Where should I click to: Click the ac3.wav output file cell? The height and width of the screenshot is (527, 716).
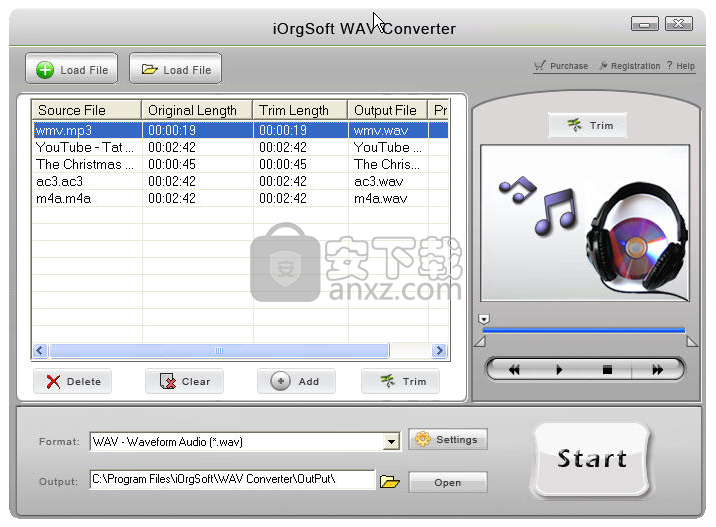pos(388,181)
